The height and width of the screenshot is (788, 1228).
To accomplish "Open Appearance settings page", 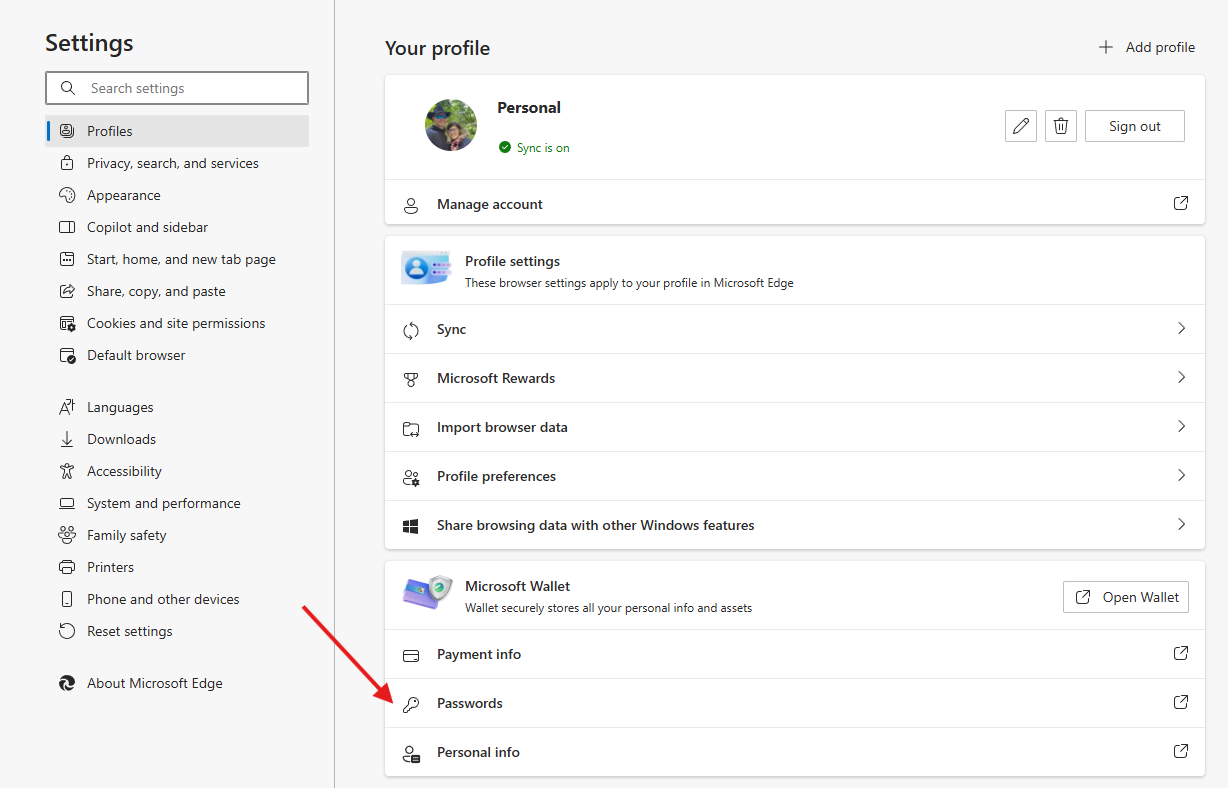I will (x=177, y=195).
